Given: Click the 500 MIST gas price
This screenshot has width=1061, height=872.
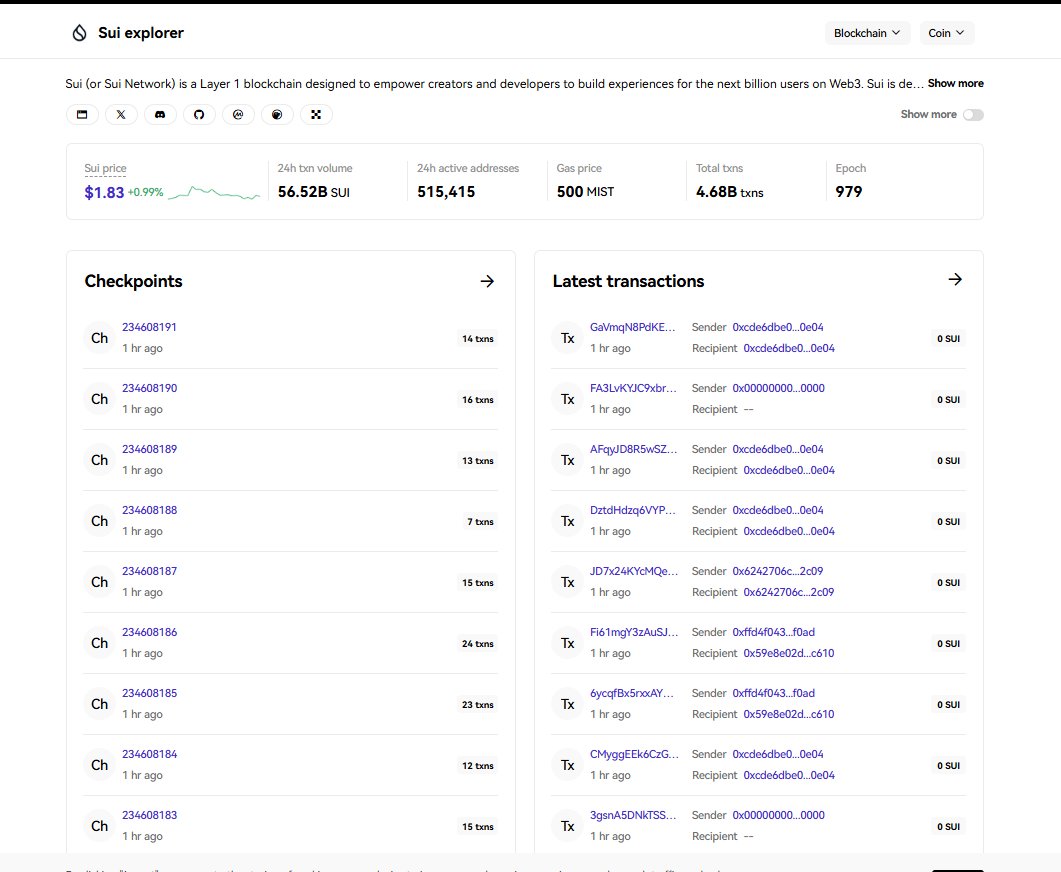Looking at the screenshot, I should 585,191.
